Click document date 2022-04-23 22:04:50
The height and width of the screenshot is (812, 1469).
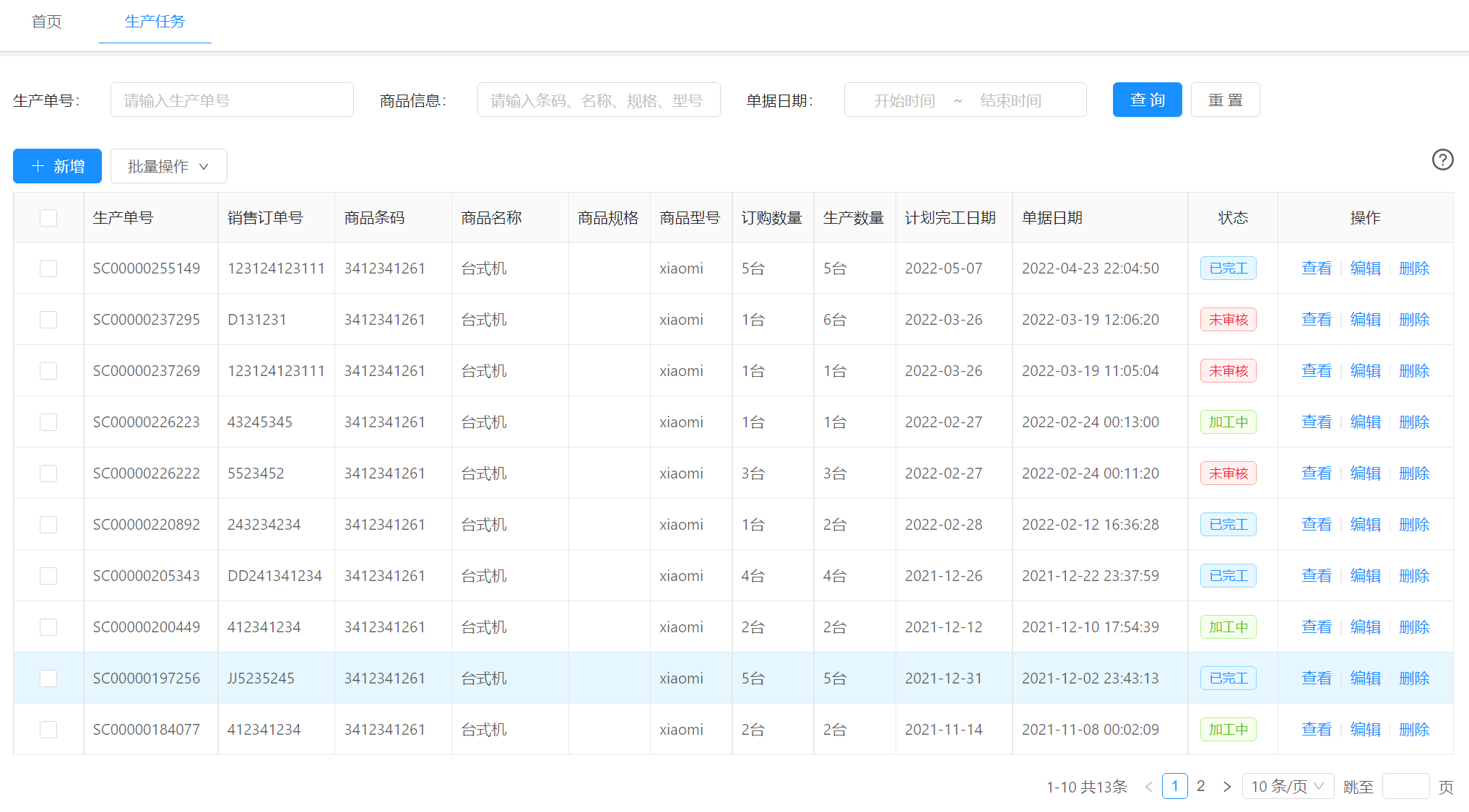(x=1090, y=269)
